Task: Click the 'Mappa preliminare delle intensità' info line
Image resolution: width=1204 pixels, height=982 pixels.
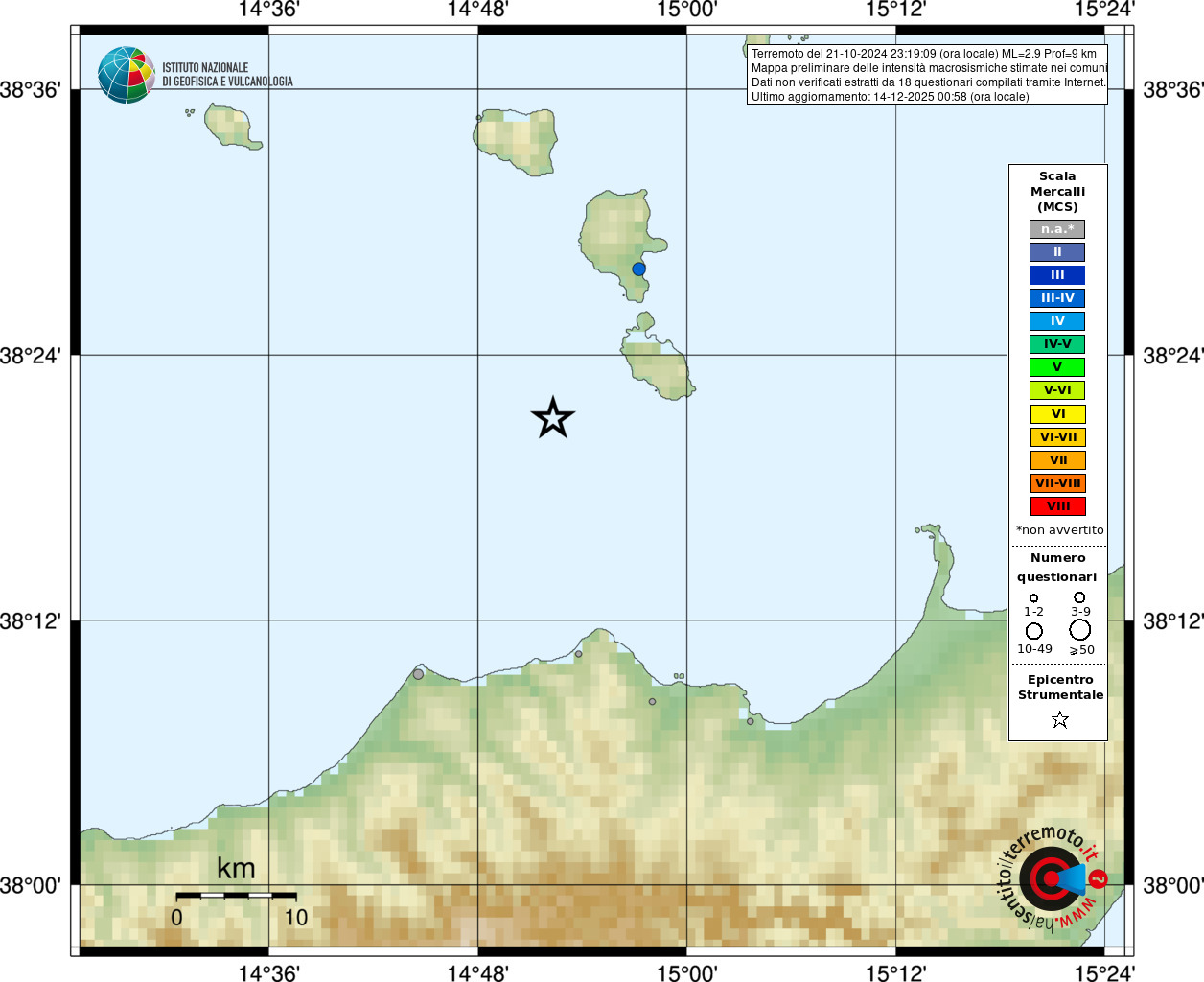Action: [x=929, y=68]
